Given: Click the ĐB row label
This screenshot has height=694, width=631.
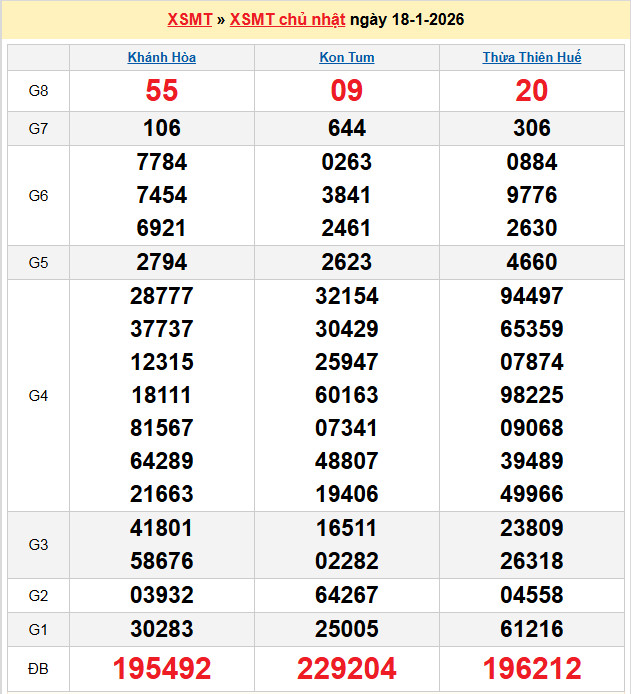Looking at the screenshot, I should coord(38,669).
